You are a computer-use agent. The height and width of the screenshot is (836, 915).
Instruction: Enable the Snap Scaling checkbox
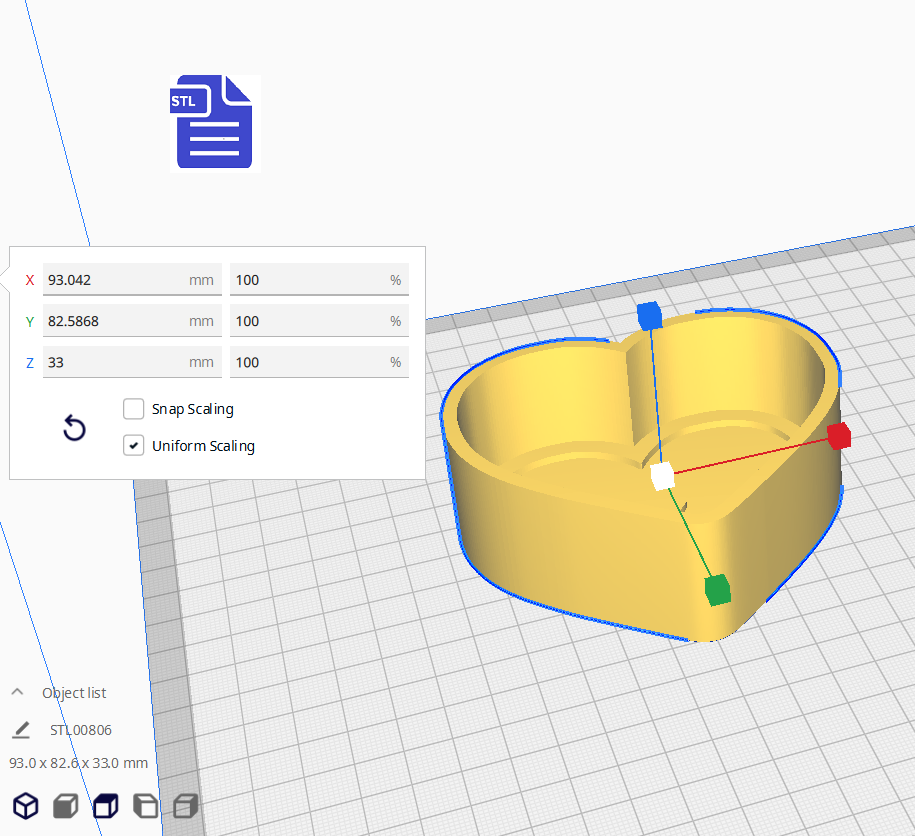pos(133,409)
